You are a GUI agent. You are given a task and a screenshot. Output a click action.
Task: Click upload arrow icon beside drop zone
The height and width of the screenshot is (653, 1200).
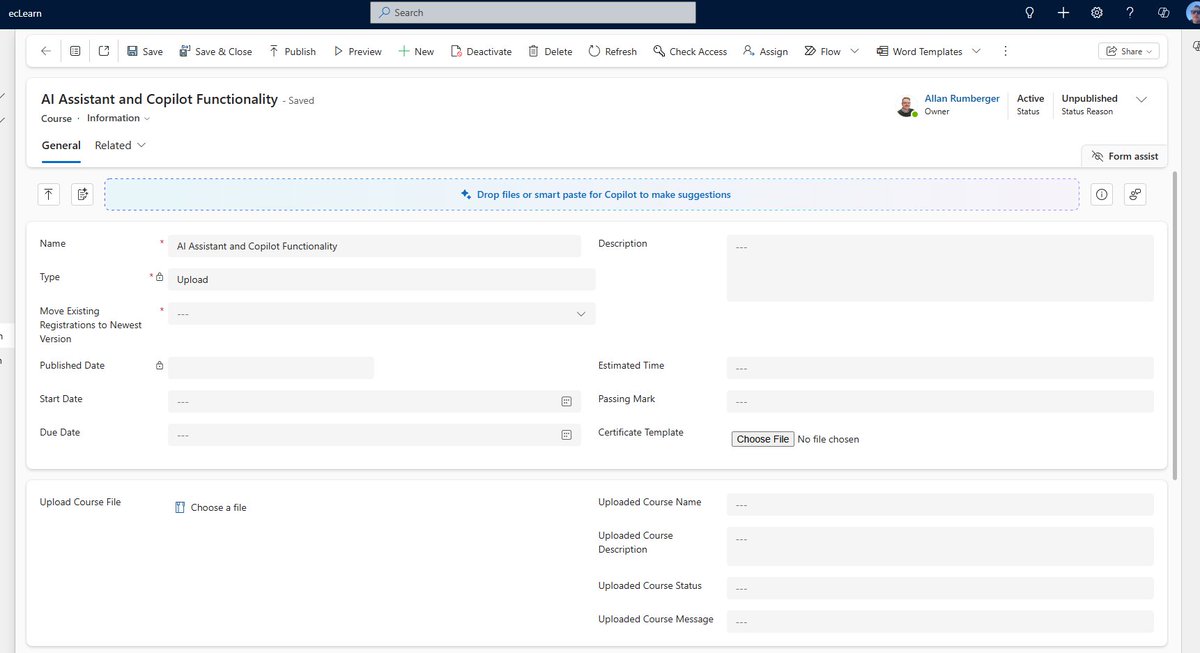pos(49,194)
